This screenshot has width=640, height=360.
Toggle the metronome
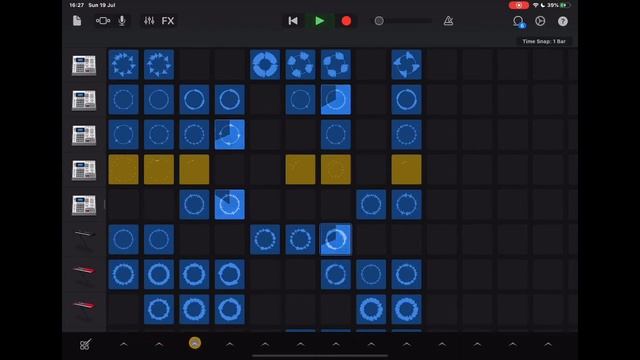tap(448, 21)
